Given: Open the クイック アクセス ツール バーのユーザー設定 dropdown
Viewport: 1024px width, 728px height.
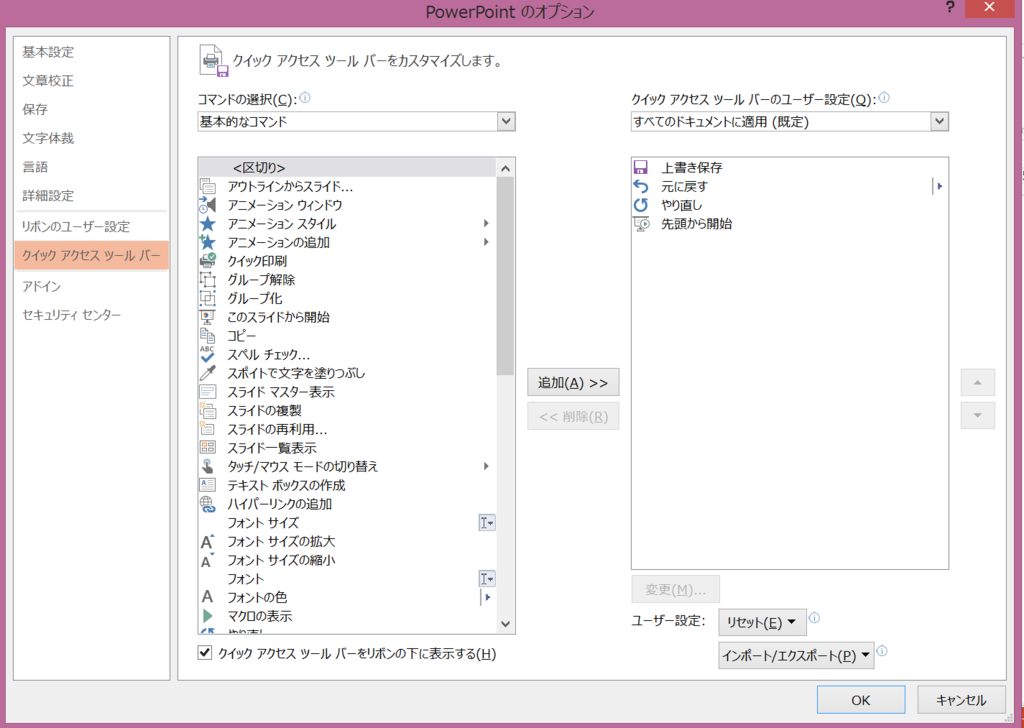Looking at the screenshot, I should pos(938,120).
